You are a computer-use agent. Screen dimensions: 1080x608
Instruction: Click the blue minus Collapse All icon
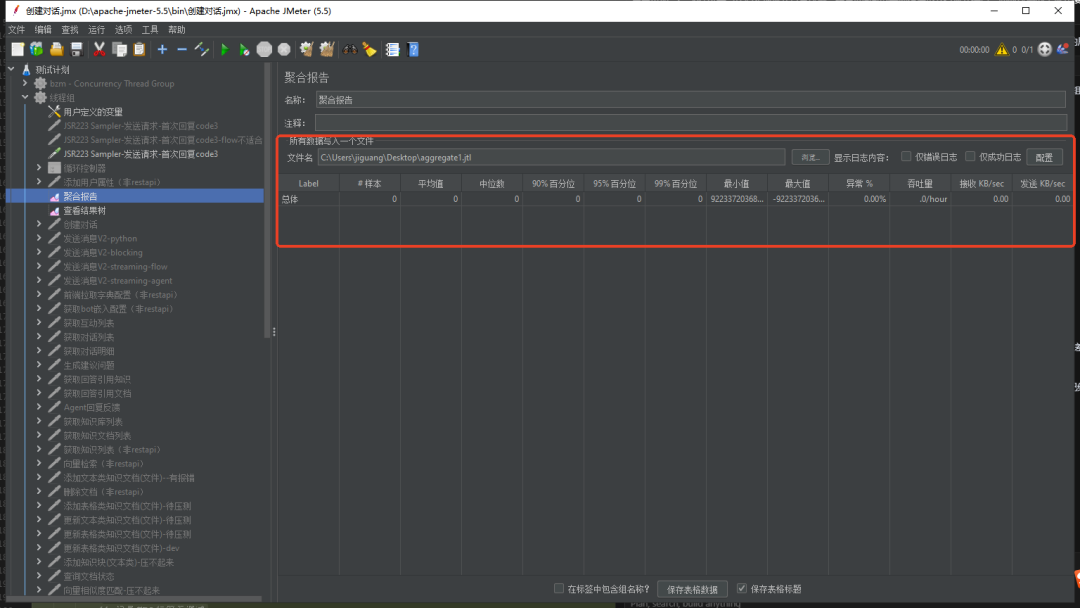pyautogui.click(x=182, y=49)
